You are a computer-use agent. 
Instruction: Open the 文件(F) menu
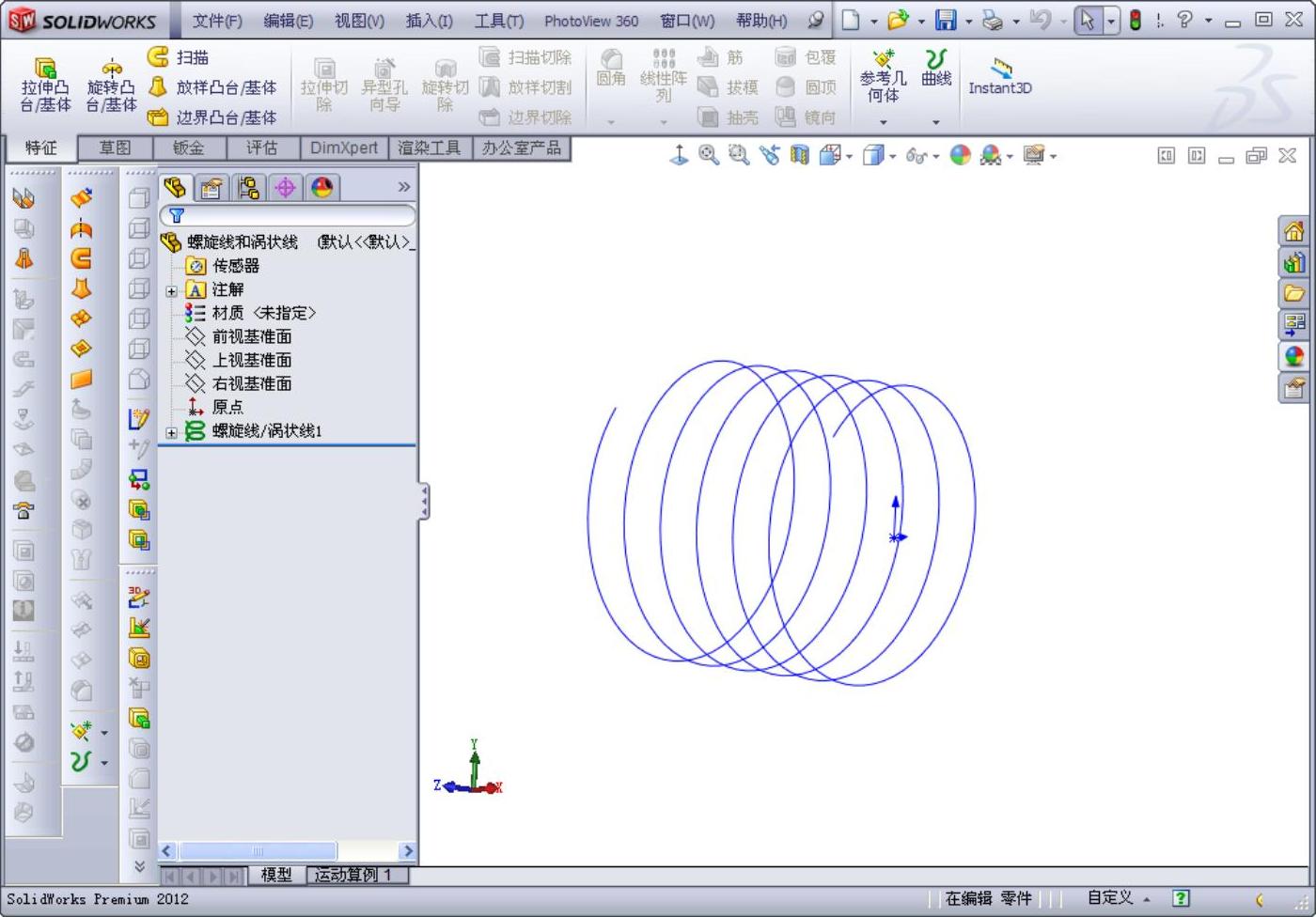(217, 21)
